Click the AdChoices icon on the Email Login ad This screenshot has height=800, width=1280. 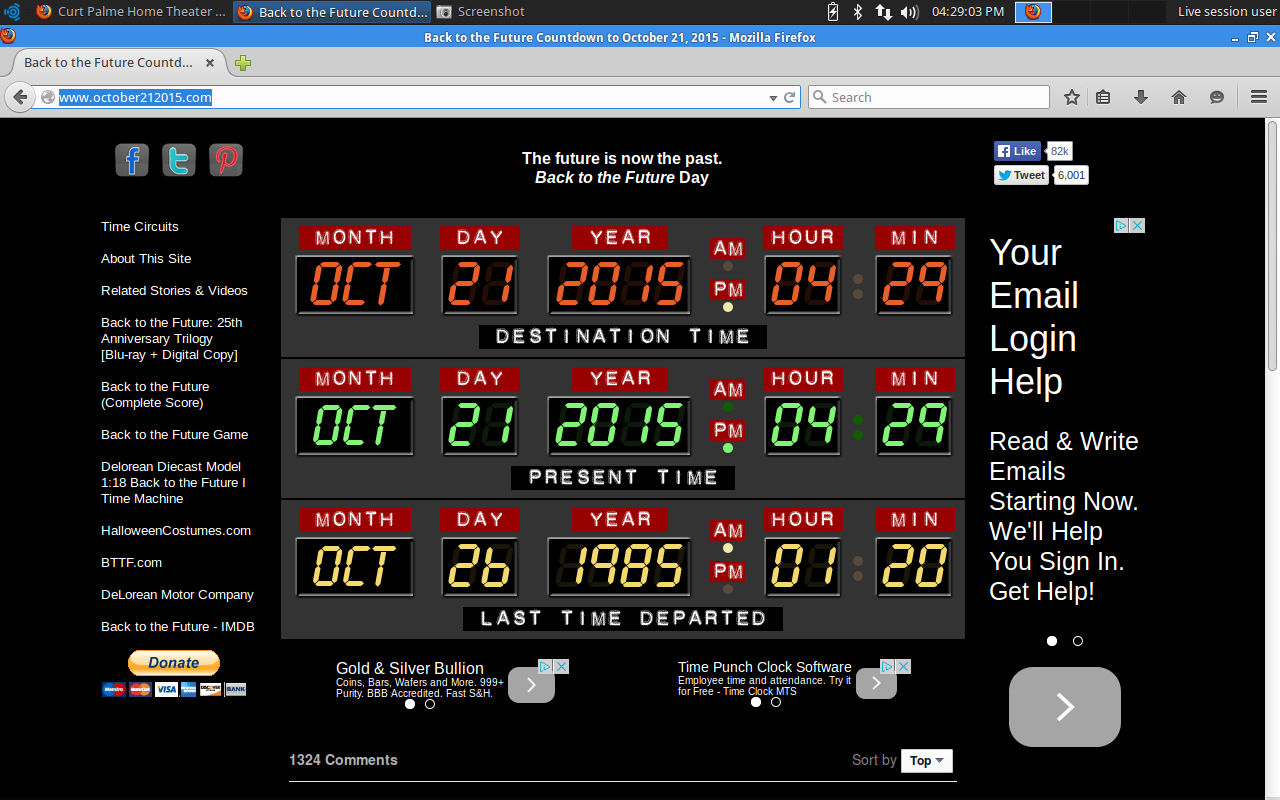coord(1122,226)
